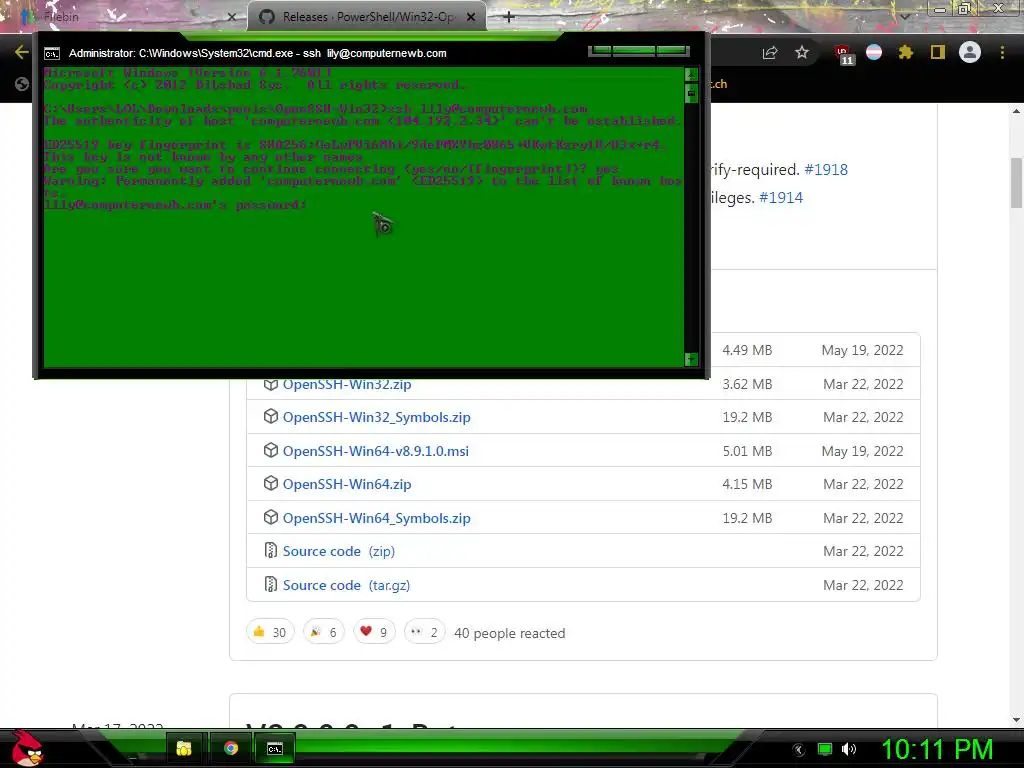Open File Explorer from the taskbar

(184, 748)
